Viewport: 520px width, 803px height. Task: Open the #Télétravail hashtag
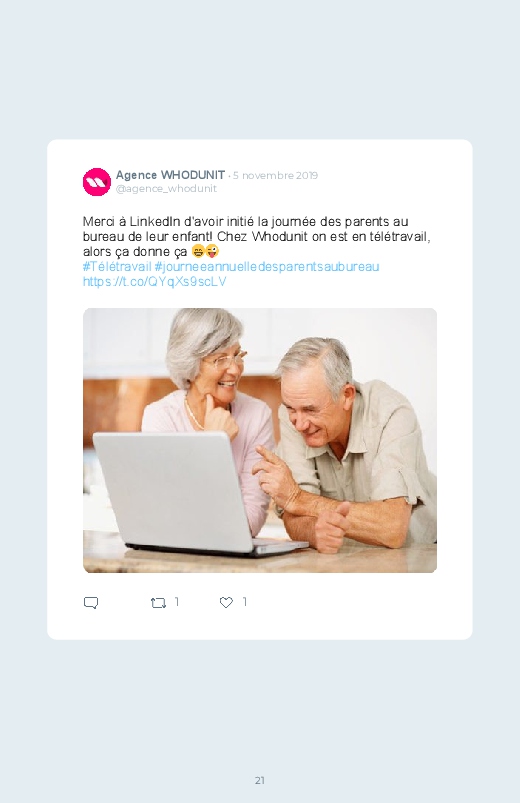coord(117,267)
